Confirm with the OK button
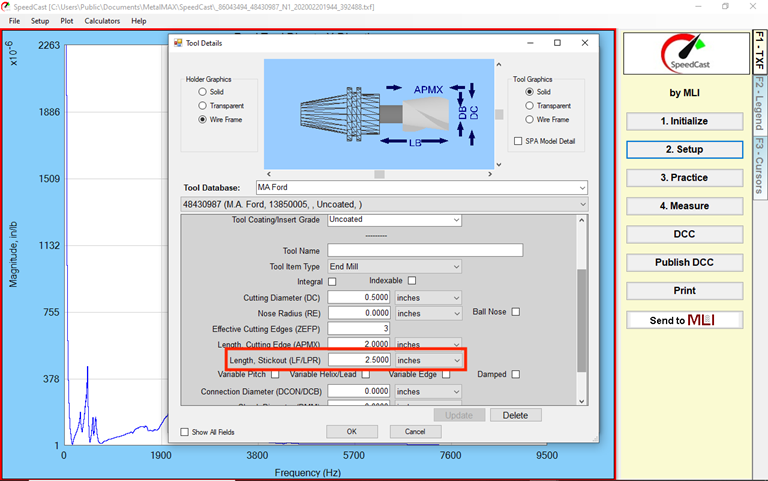This screenshot has height=481, width=768. click(x=352, y=432)
